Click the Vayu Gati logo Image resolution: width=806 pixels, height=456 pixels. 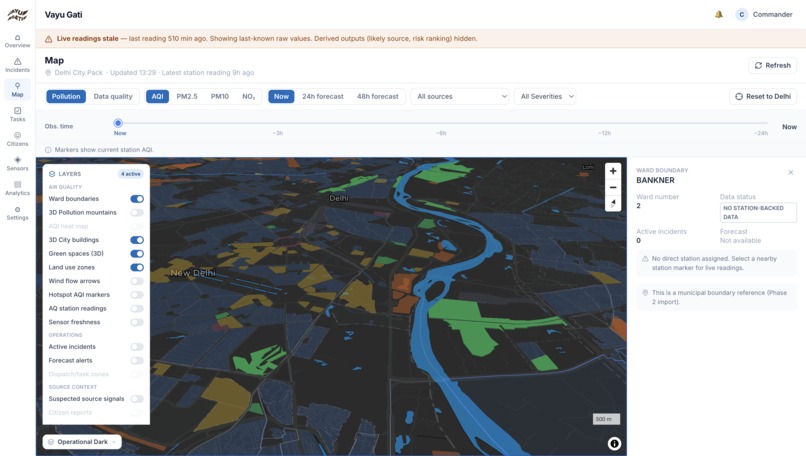tap(17, 14)
